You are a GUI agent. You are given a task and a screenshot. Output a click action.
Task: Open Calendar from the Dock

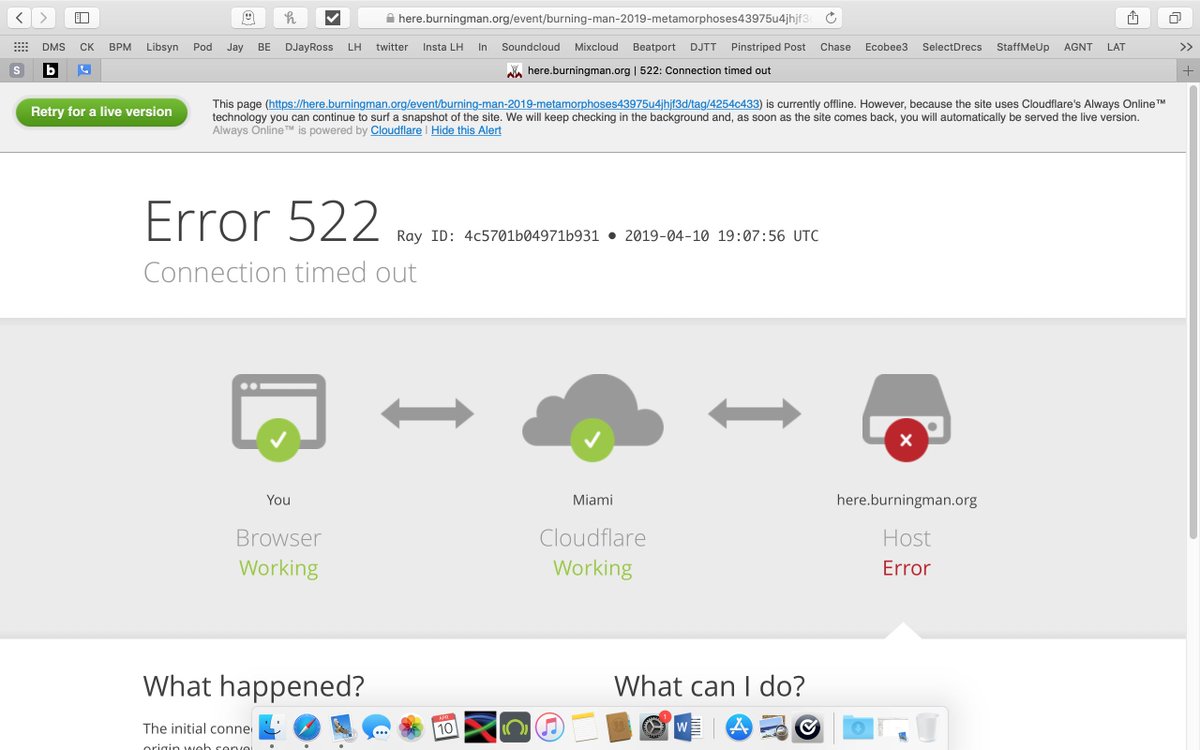coord(445,726)
